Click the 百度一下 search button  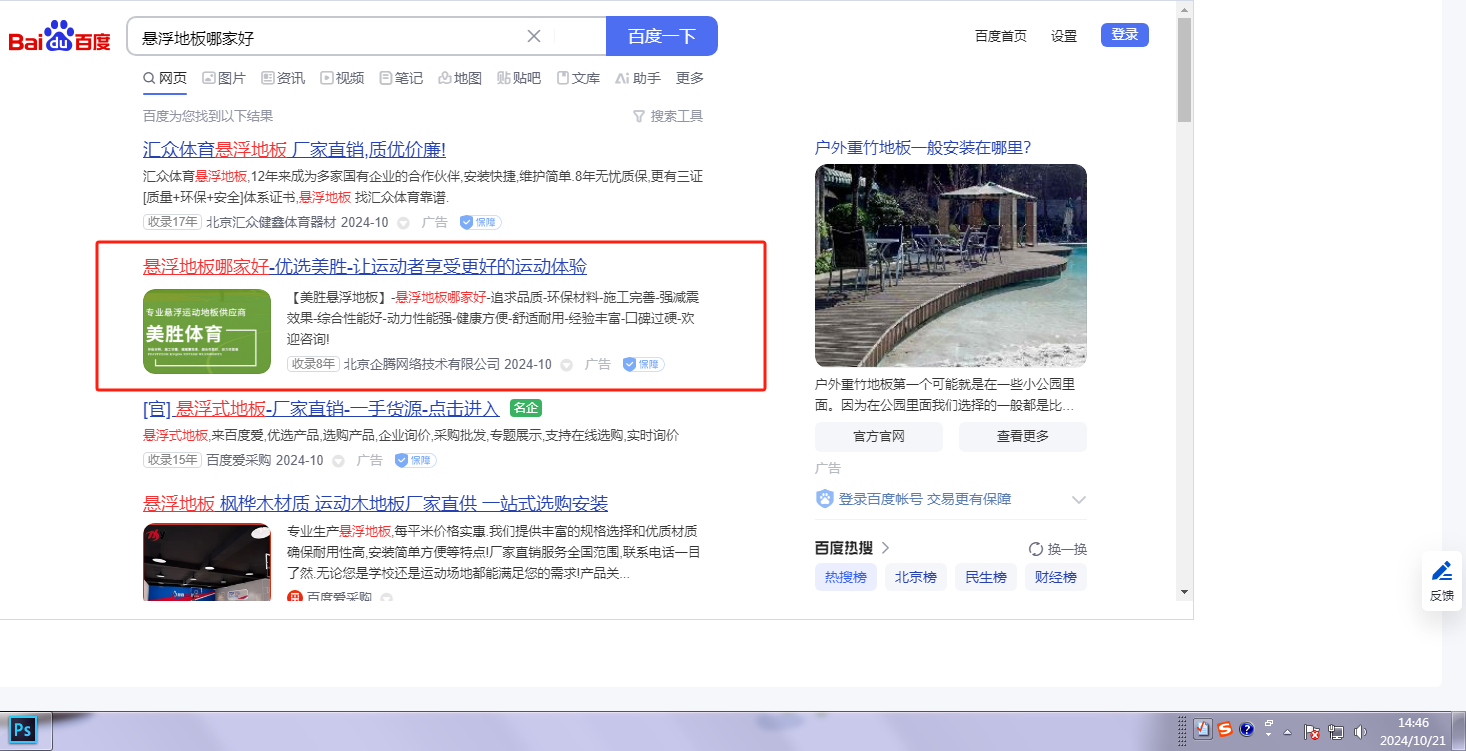point(662,36)
